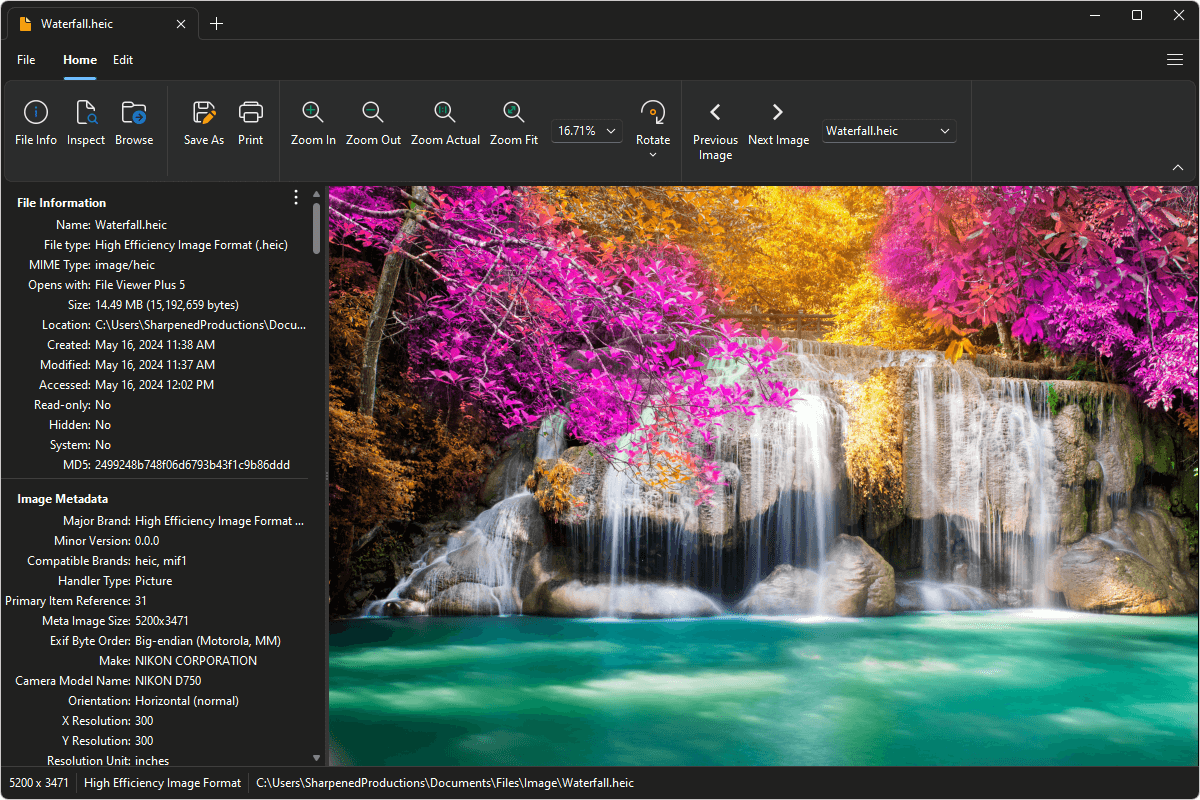Rotate the waterfall image
1200x800 pixels.
pos(652,122)
